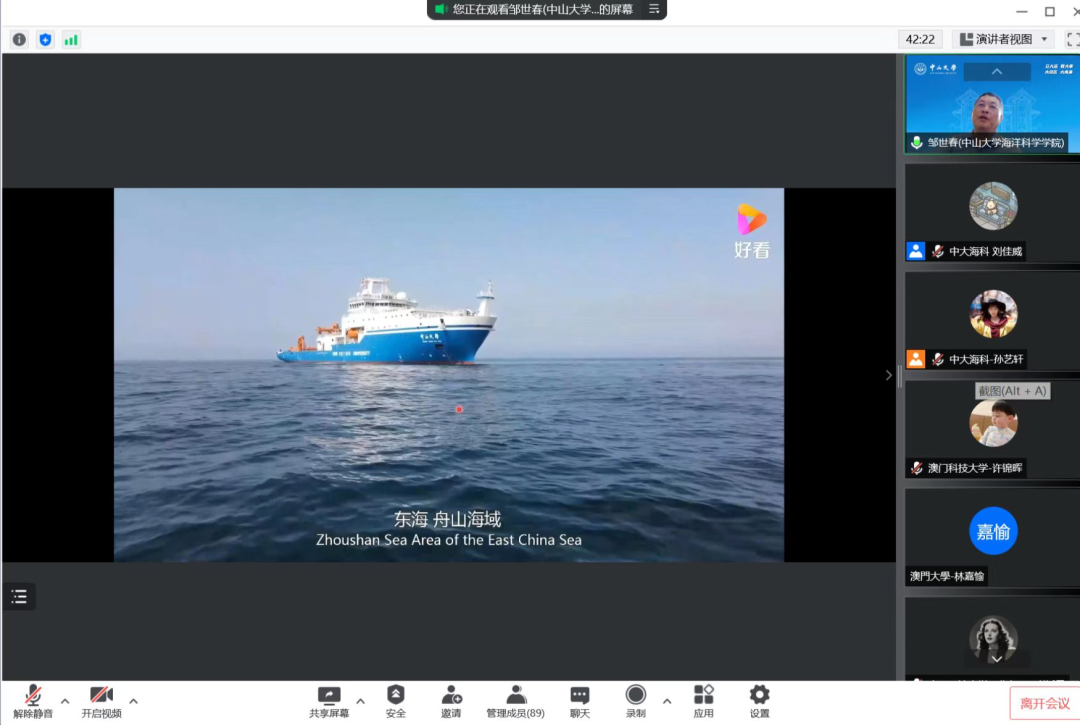
Task: Expand audio options arrow beside 解除静音
Action: coord(65,700)
